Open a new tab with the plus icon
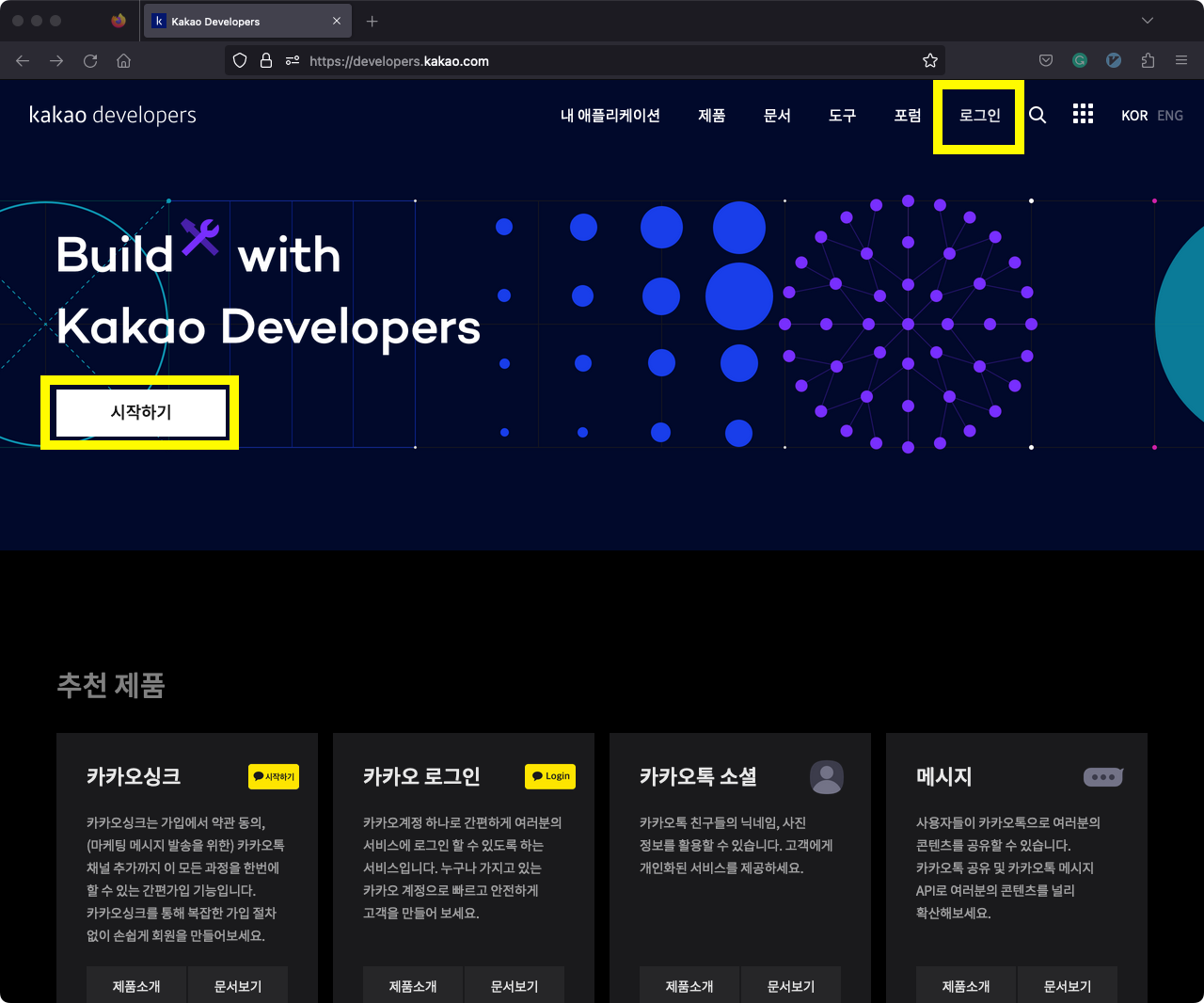 (x=372, y=21)
